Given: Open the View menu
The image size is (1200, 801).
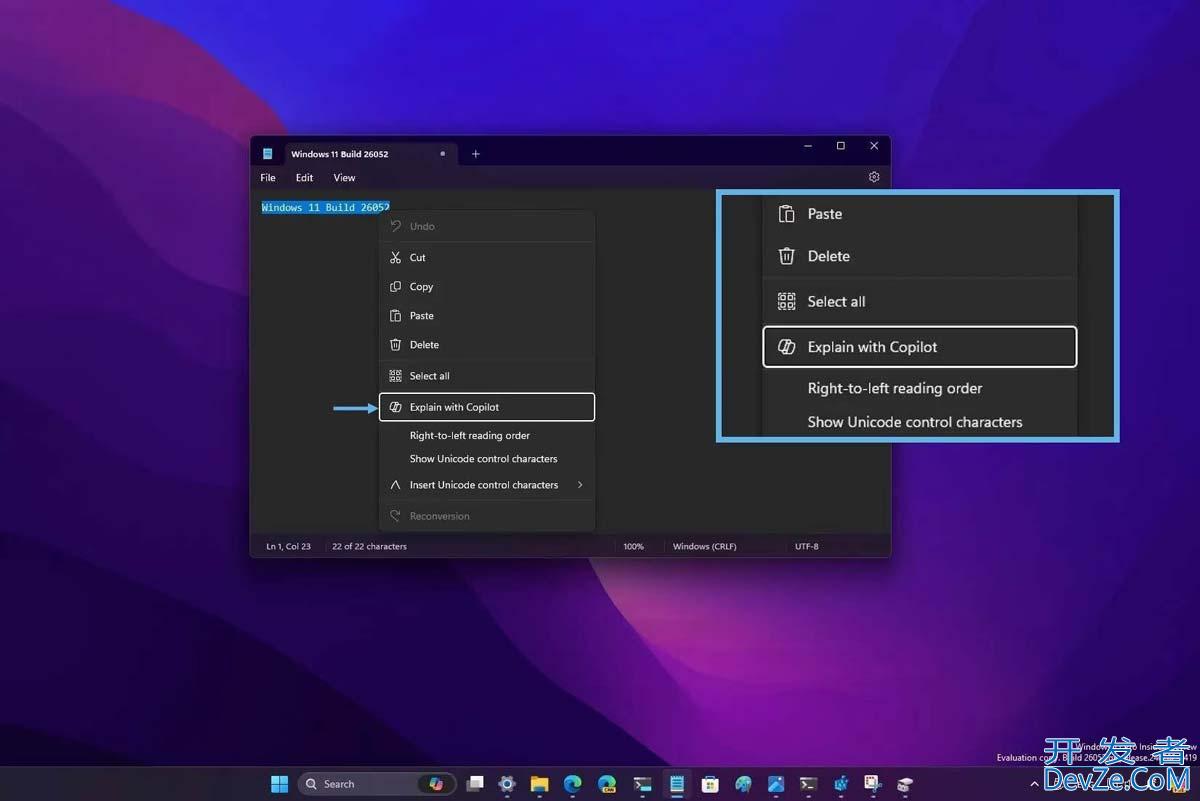Looking at the screenshot, I should 344,178.
